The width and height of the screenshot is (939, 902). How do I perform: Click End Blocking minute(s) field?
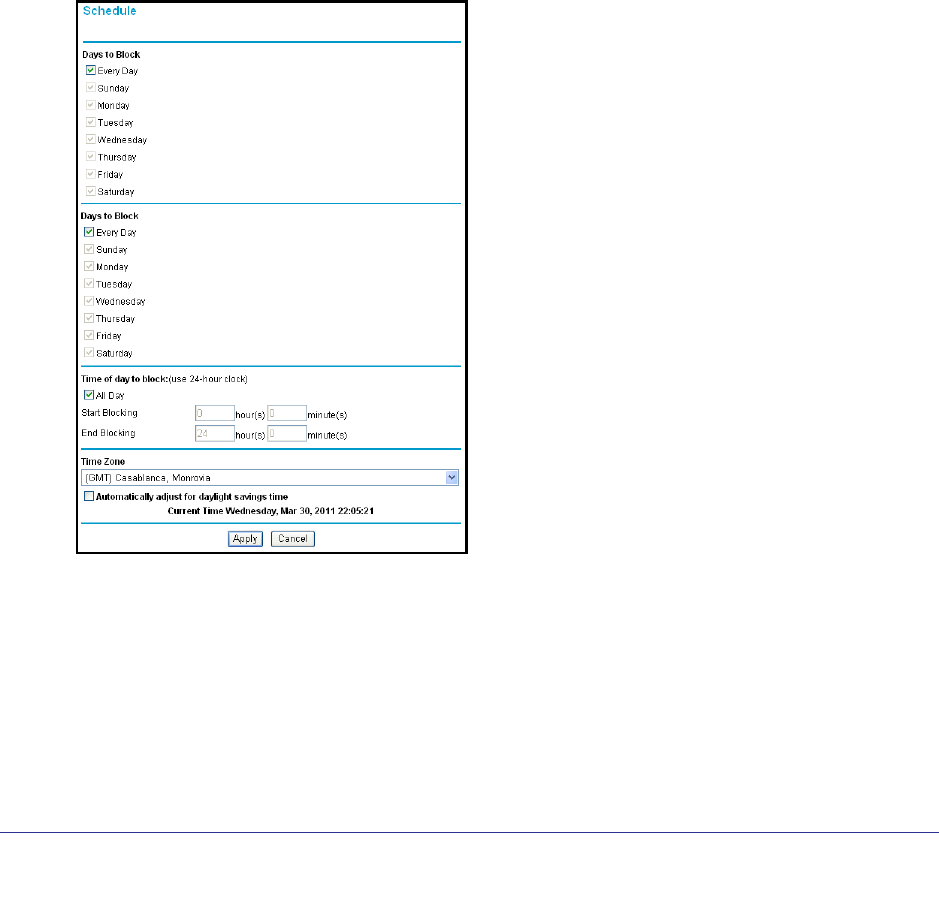(x=287, y=434)
